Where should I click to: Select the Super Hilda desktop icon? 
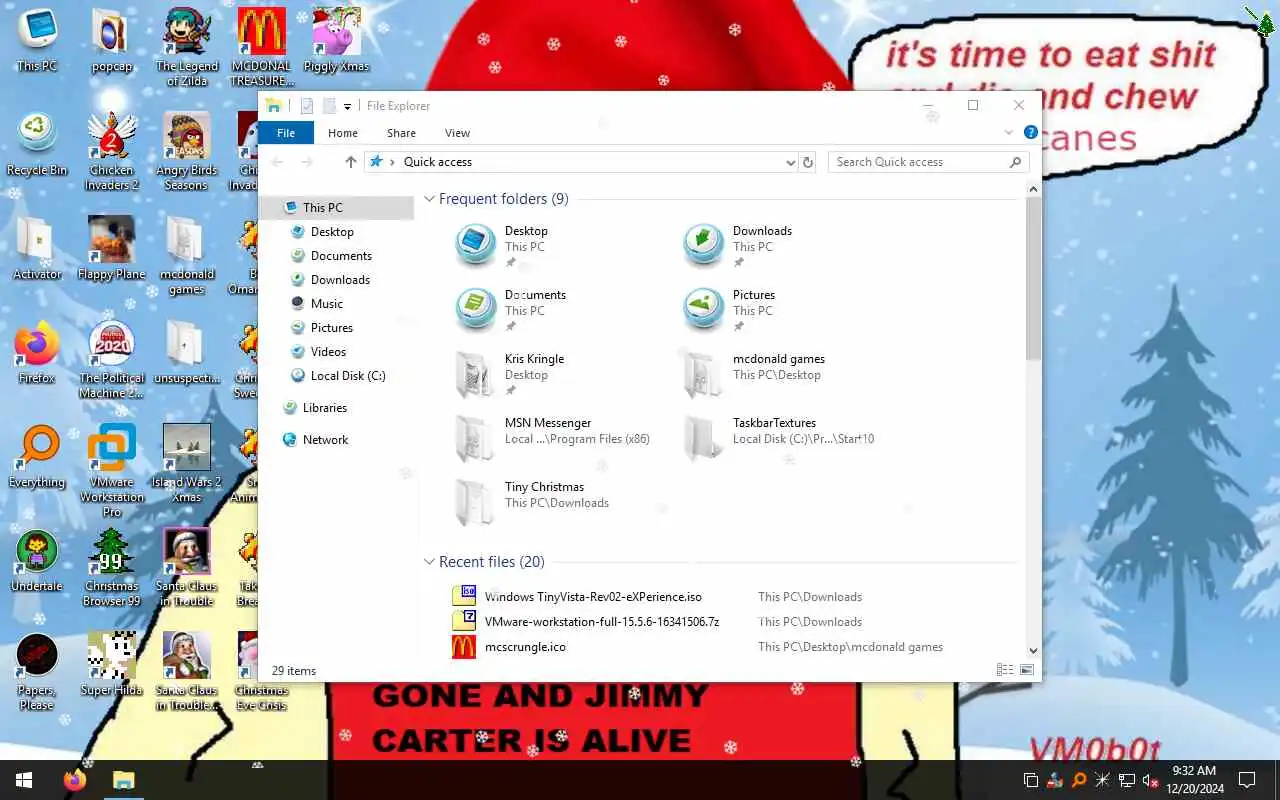click(112, 664)
